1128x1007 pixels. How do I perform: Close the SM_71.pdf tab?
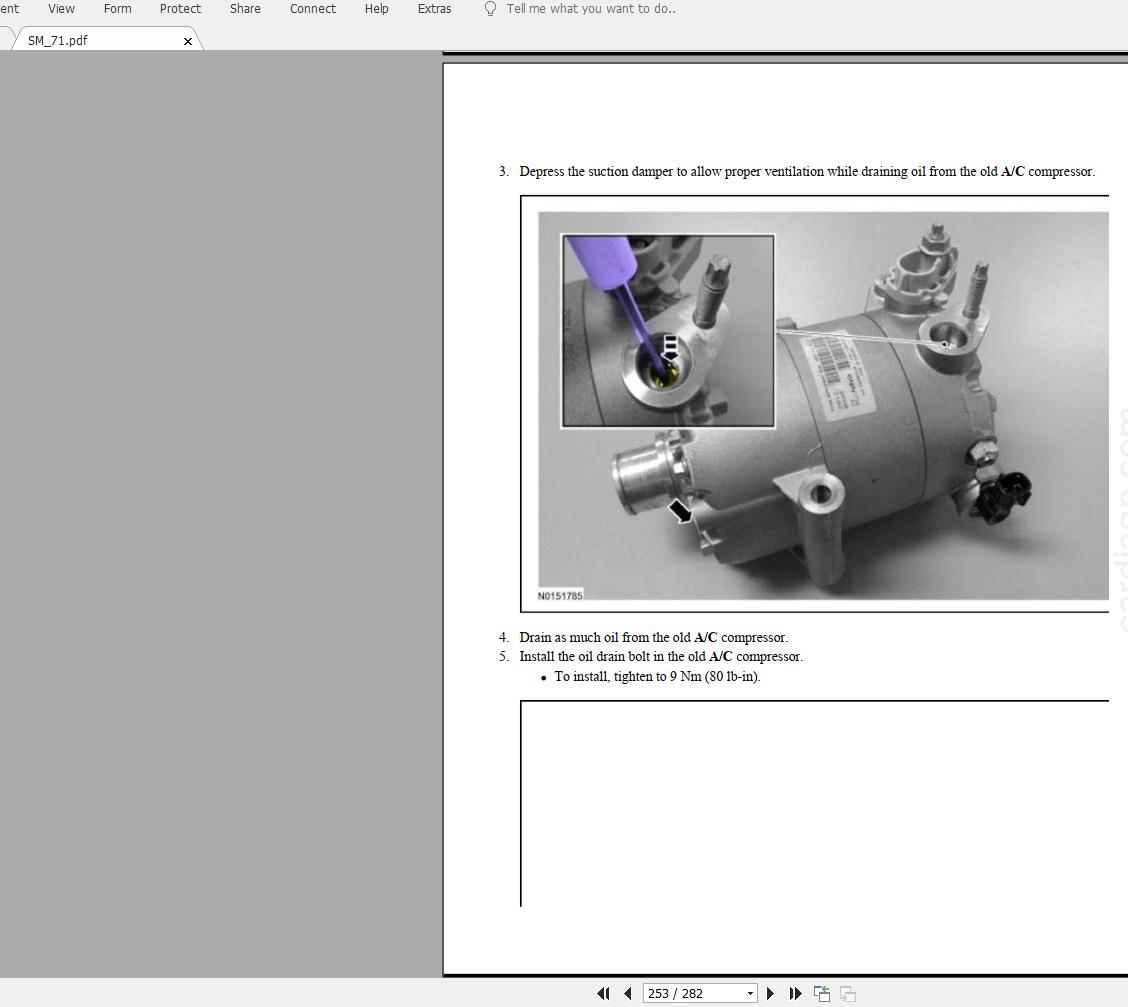click(188, 41)
